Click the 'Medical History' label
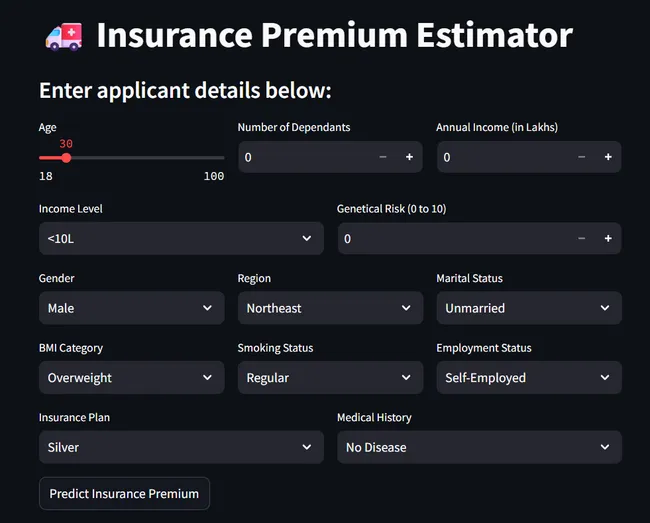Screen dimensions: 650x523 point(374,417)
